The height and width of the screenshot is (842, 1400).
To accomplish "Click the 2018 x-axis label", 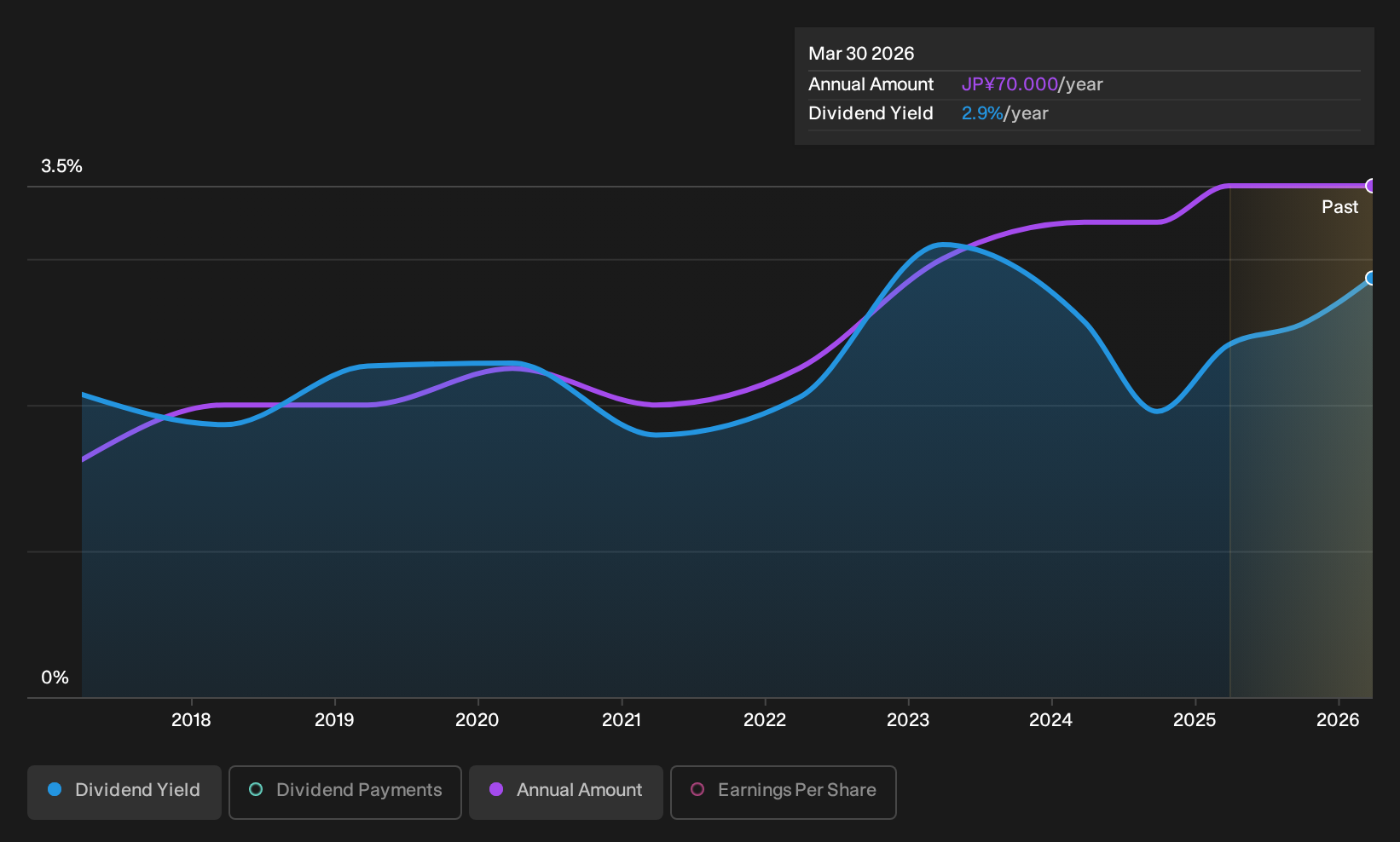I will click(191, 720).
